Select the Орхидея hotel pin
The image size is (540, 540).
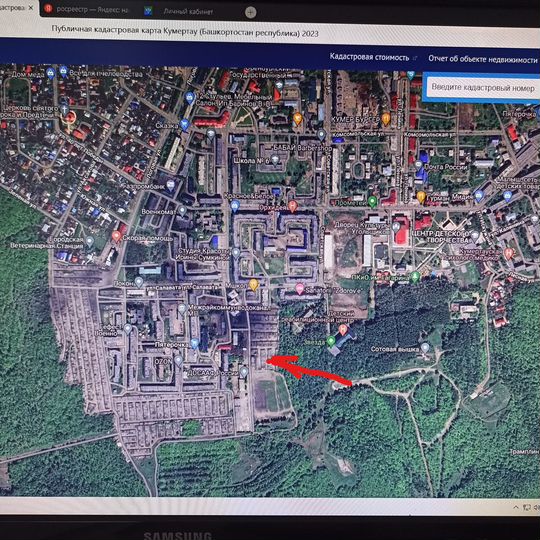point(293,206)
